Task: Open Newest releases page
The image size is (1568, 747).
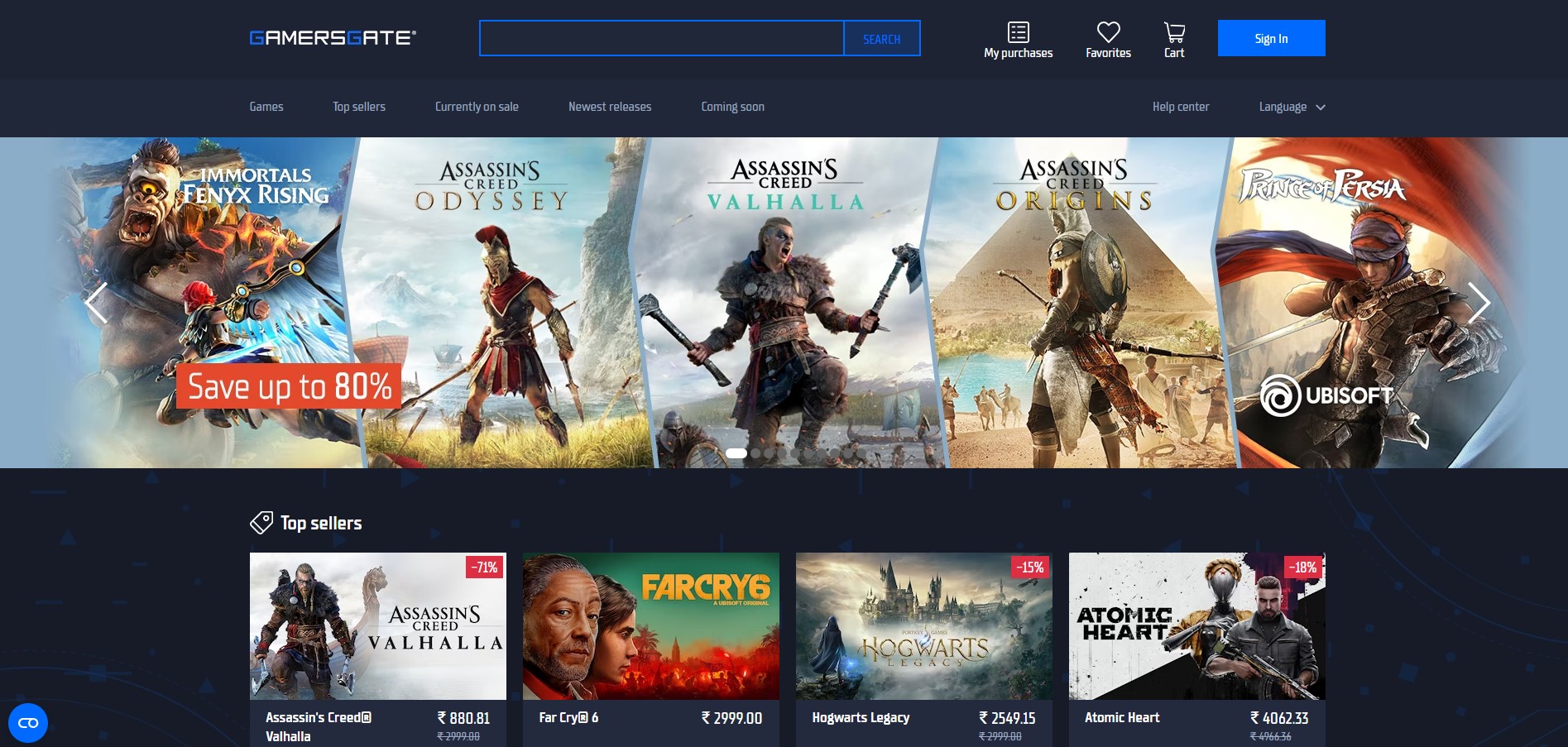Action: (610, 107)
